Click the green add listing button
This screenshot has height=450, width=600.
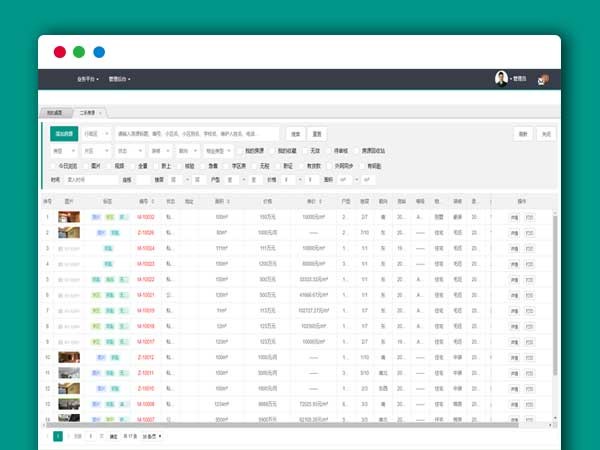(x=65, y=133)
